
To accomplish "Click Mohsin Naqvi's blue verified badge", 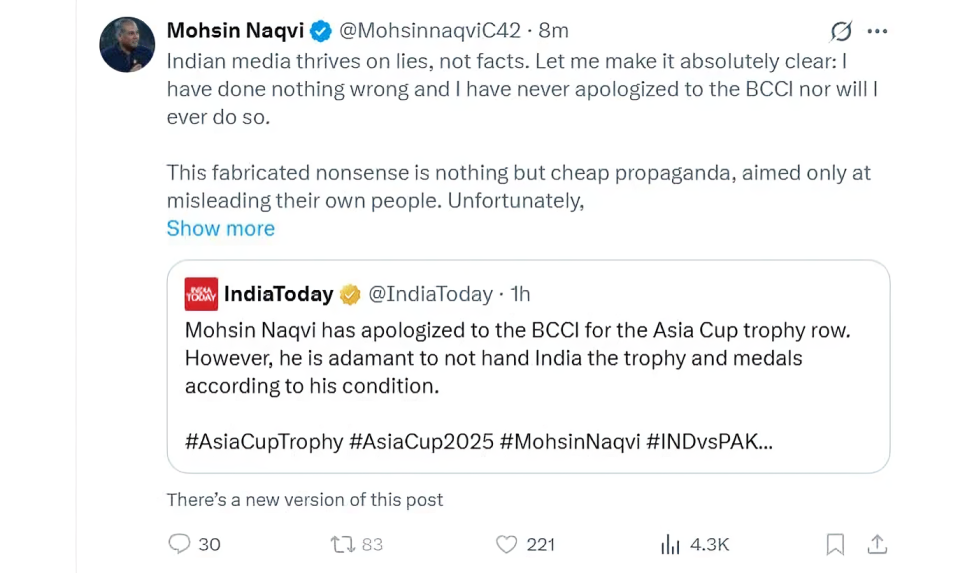I will coord(321,32).
